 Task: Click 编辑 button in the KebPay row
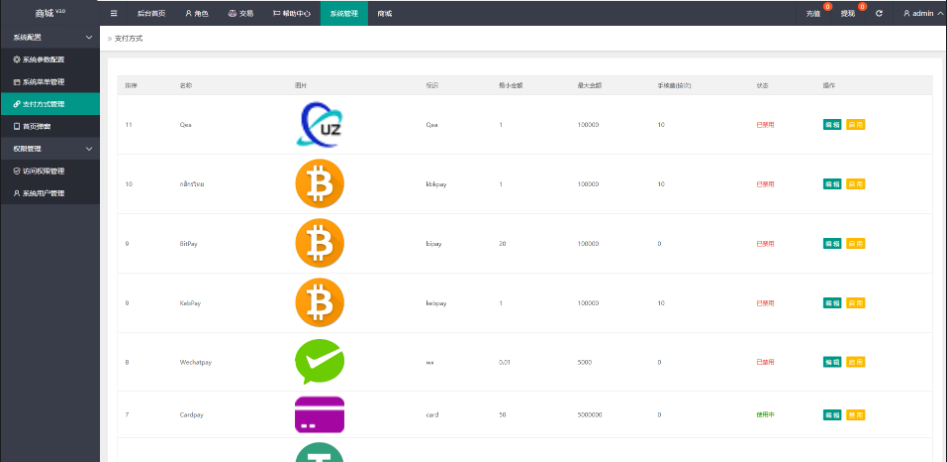click(832, 303)
